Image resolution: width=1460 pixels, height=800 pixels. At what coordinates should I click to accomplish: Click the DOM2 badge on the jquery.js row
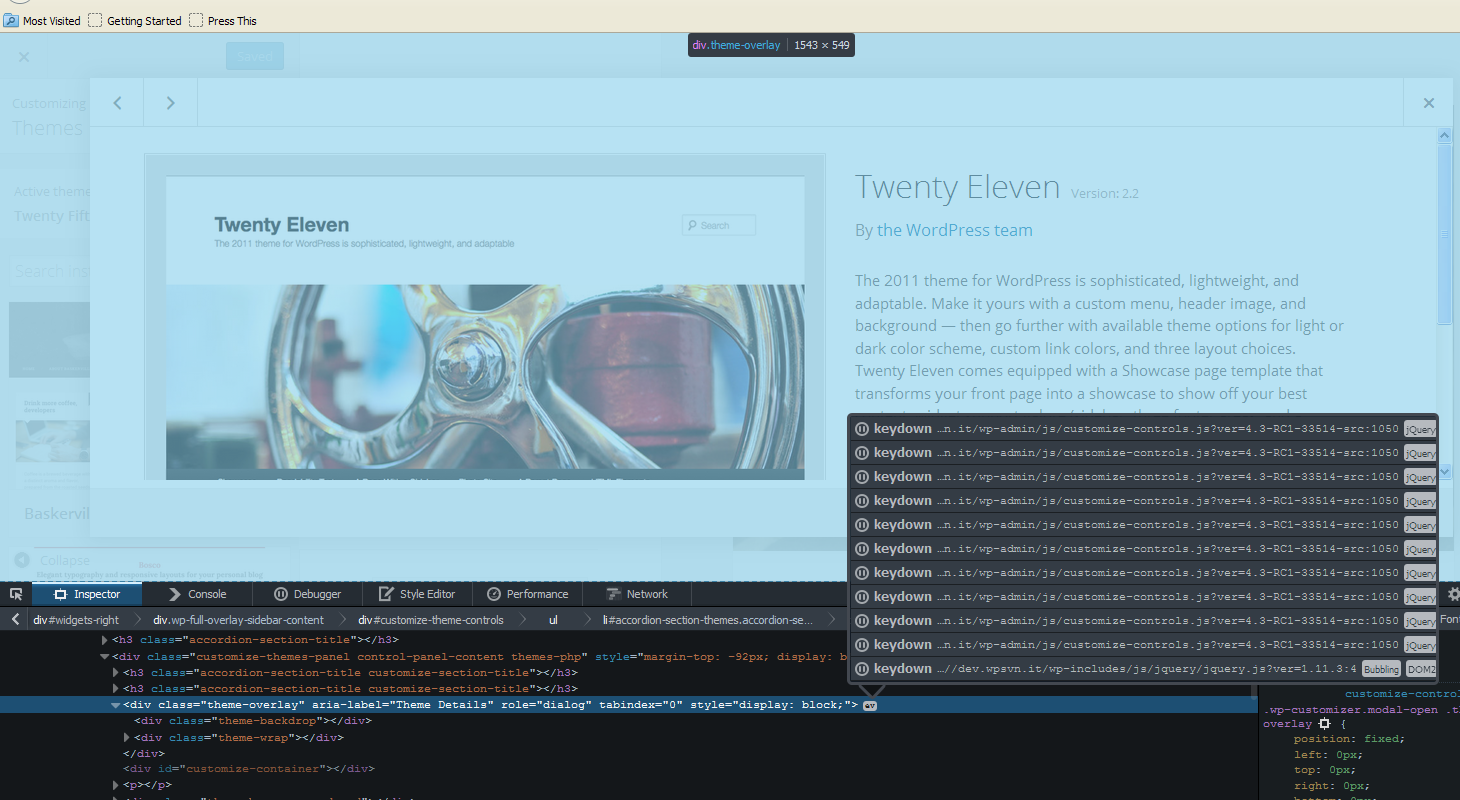point(1420,669)
